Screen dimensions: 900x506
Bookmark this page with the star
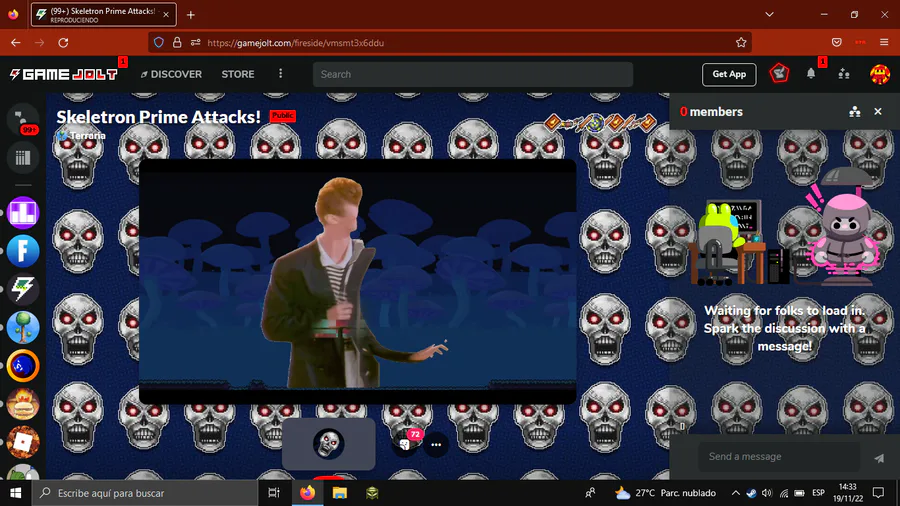click(x=741, y=42)
